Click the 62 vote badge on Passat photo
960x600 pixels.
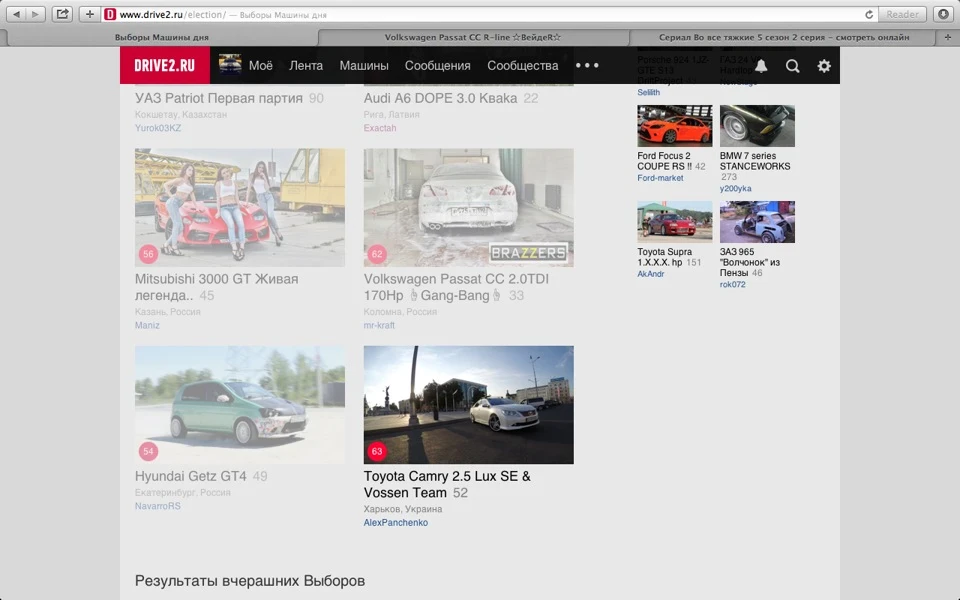377,253
